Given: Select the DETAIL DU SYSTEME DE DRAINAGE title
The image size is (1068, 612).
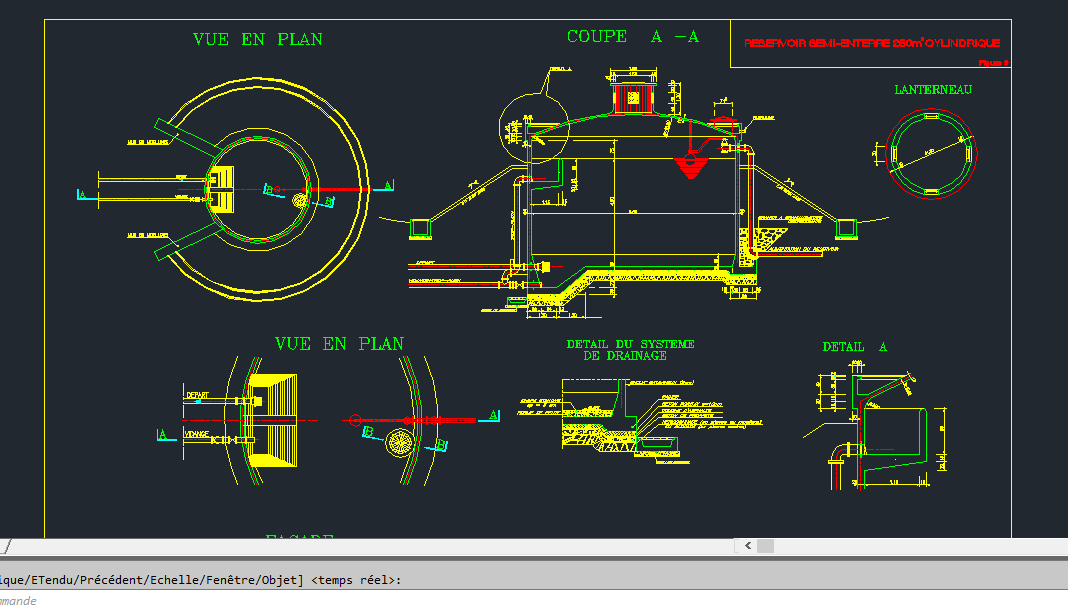Looking at the screenshot, I should point(629,348).
